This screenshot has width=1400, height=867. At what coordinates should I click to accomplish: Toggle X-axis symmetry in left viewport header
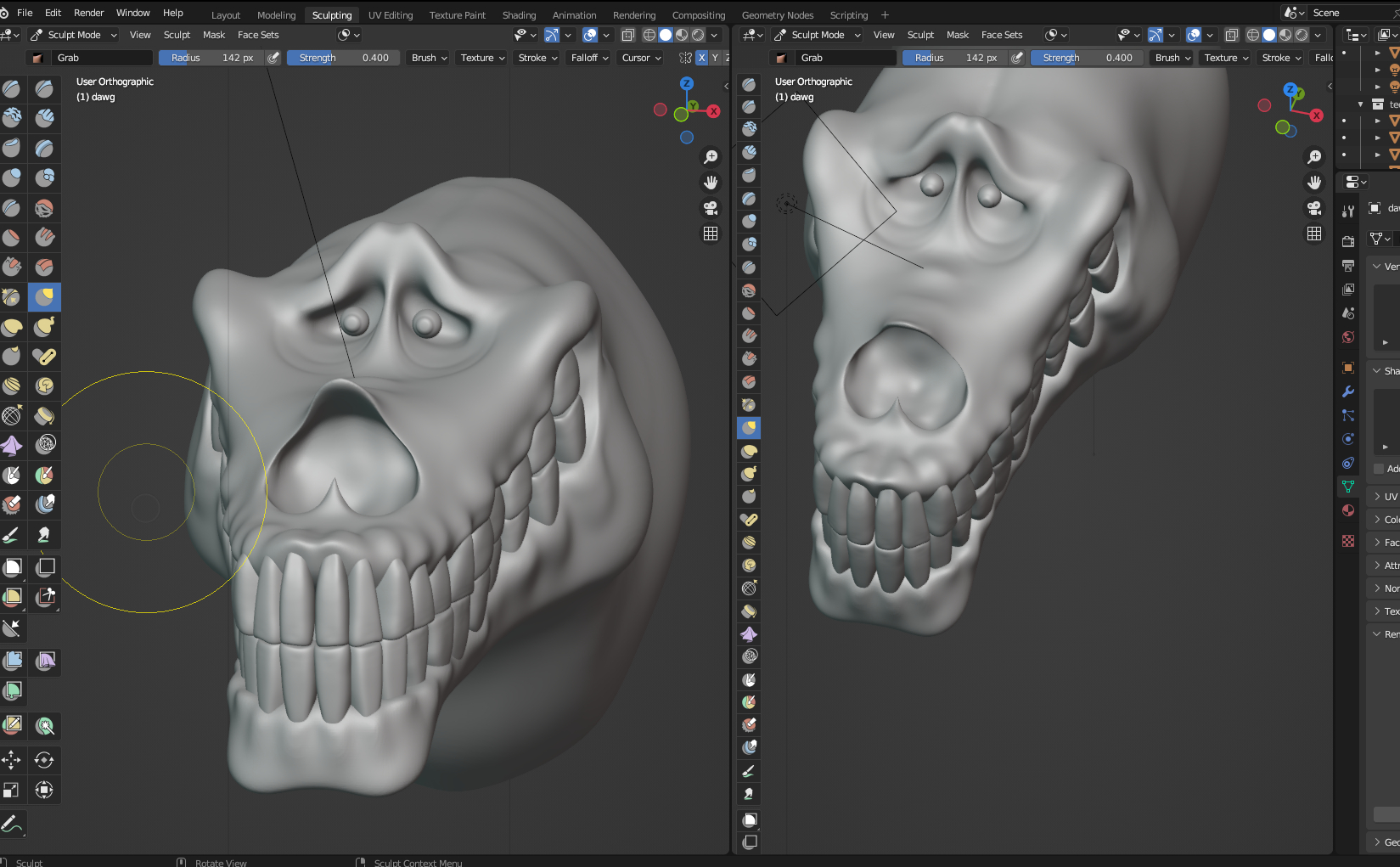(701, 58)
